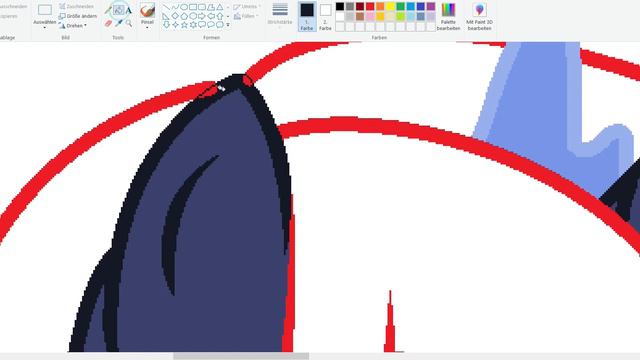Open the Strichstärke line width dropdown
The height and width of the screenshot is (360, 640).
[280, 16]
